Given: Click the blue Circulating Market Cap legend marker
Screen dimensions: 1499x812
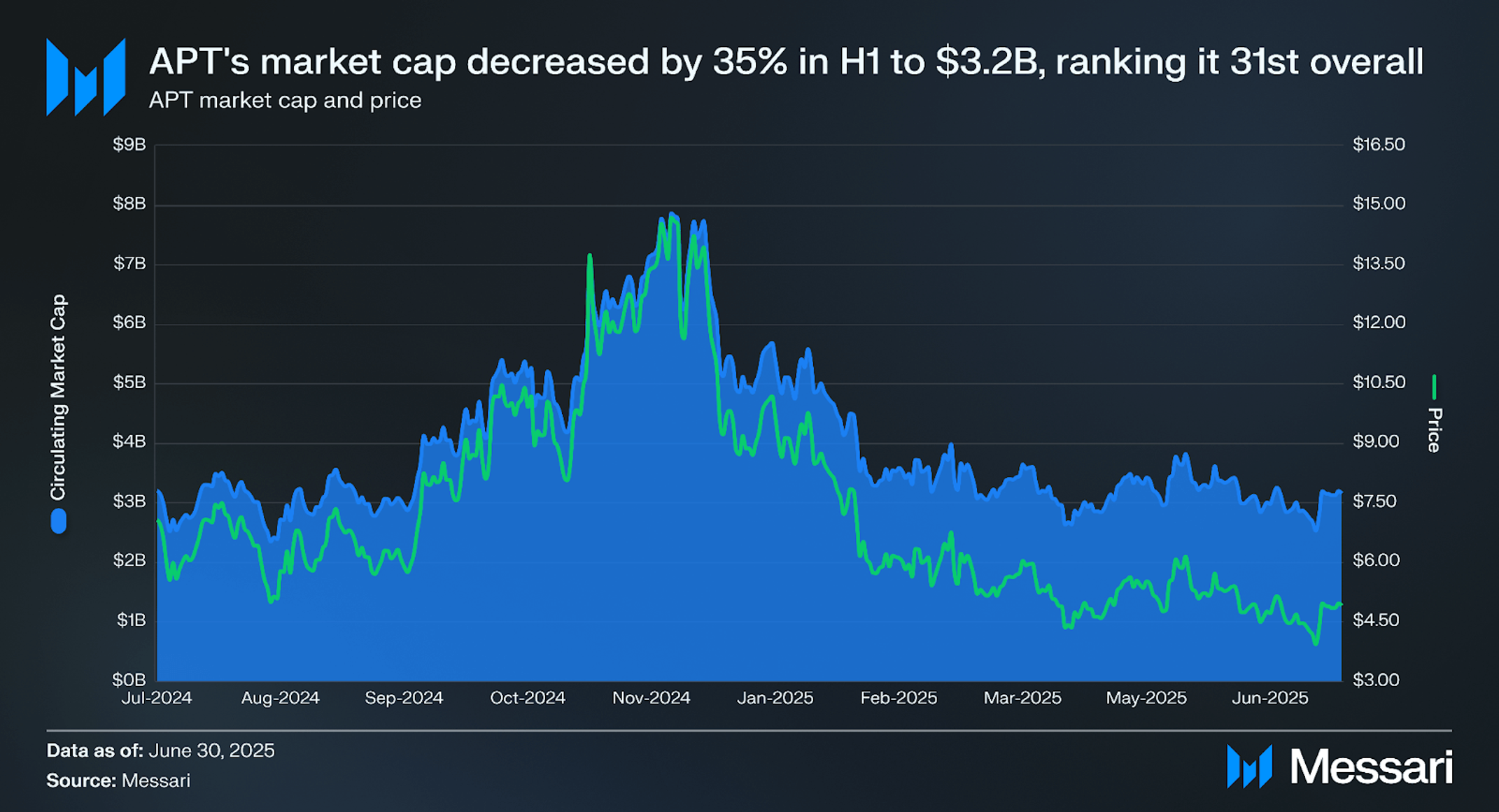Looking at the screenshot, I should pyautogui.click(x=59, y=521).
